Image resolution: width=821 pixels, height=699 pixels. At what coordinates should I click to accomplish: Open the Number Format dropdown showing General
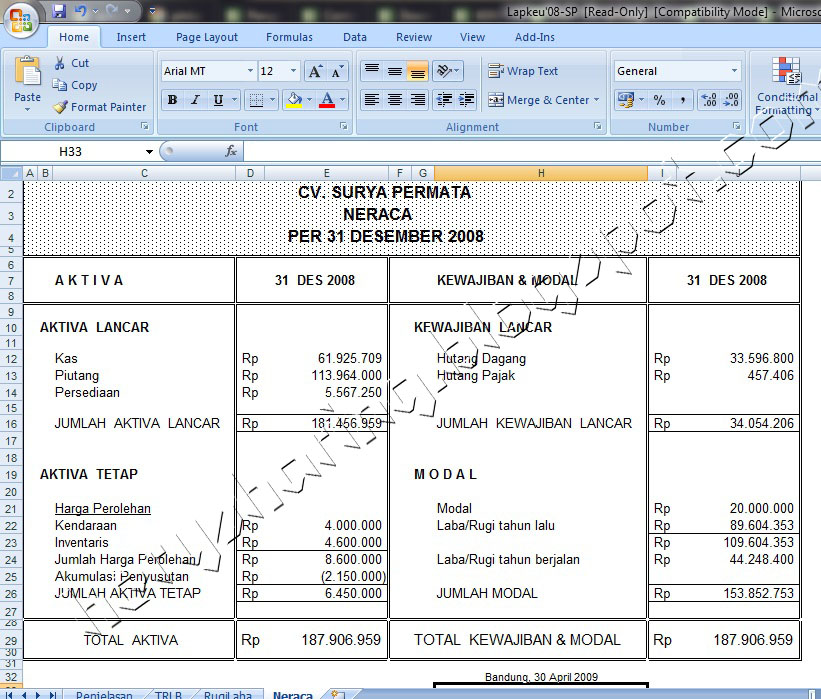click(x=733, y=69)
